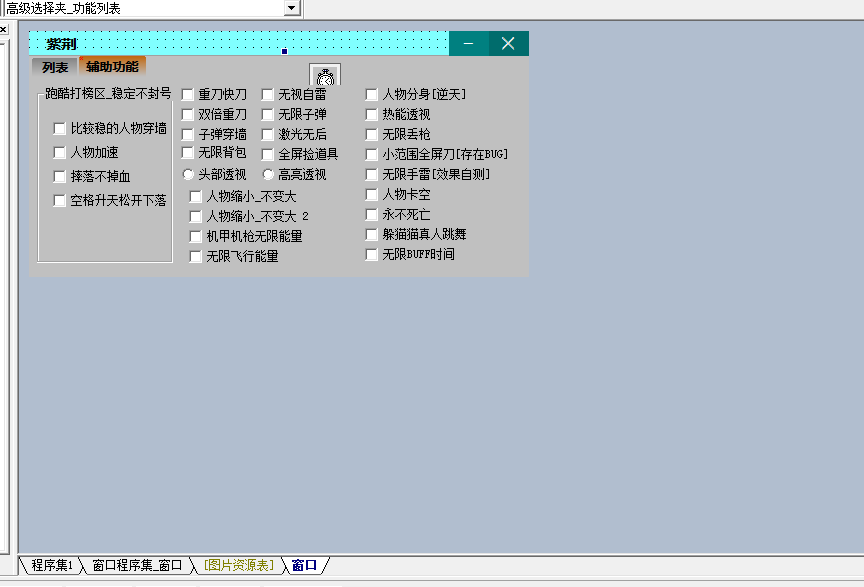Click the X icon on 紫荆 title bar

pyautogui.click(x=508, y=43)
